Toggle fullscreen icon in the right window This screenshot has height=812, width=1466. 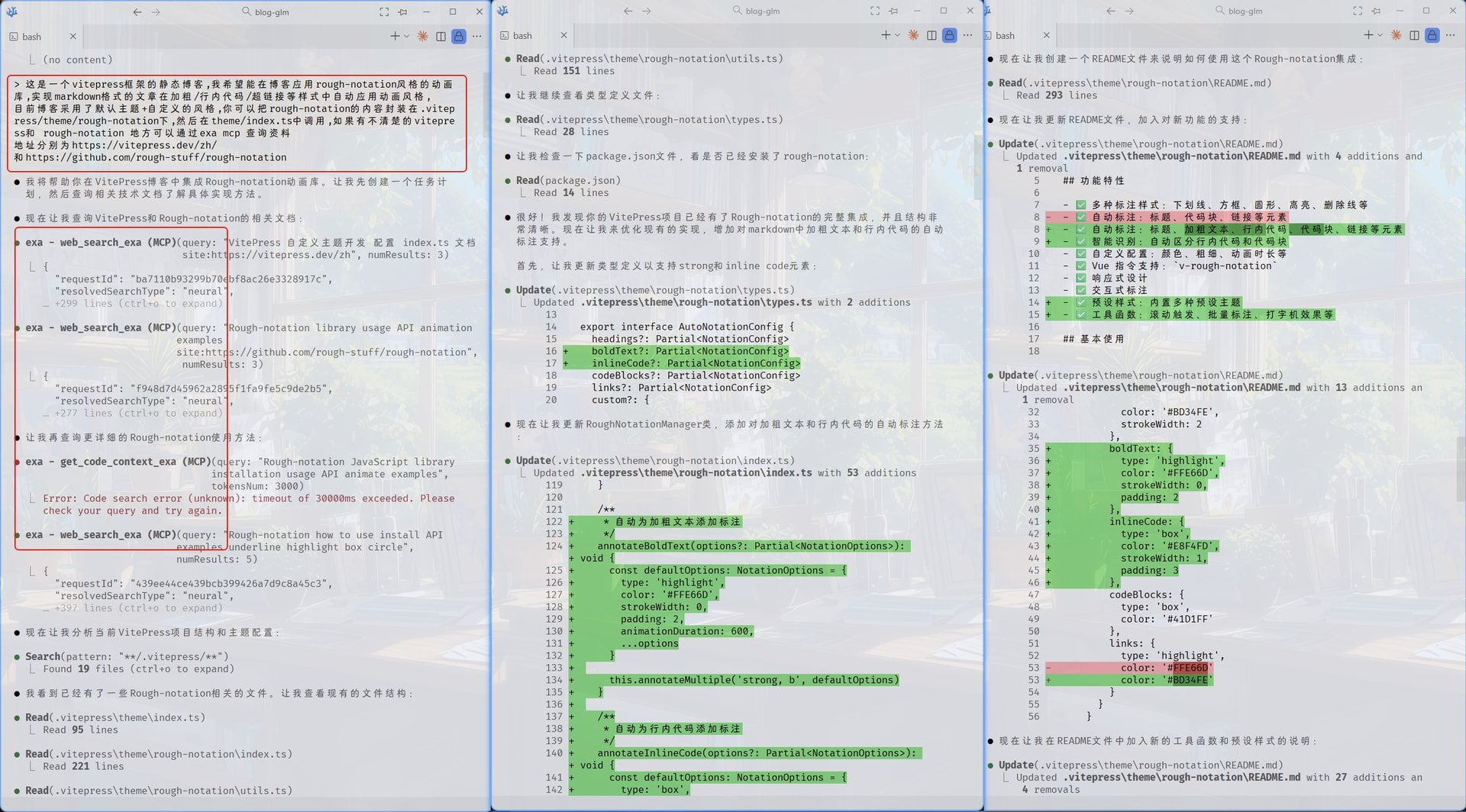click(1358, 11)
